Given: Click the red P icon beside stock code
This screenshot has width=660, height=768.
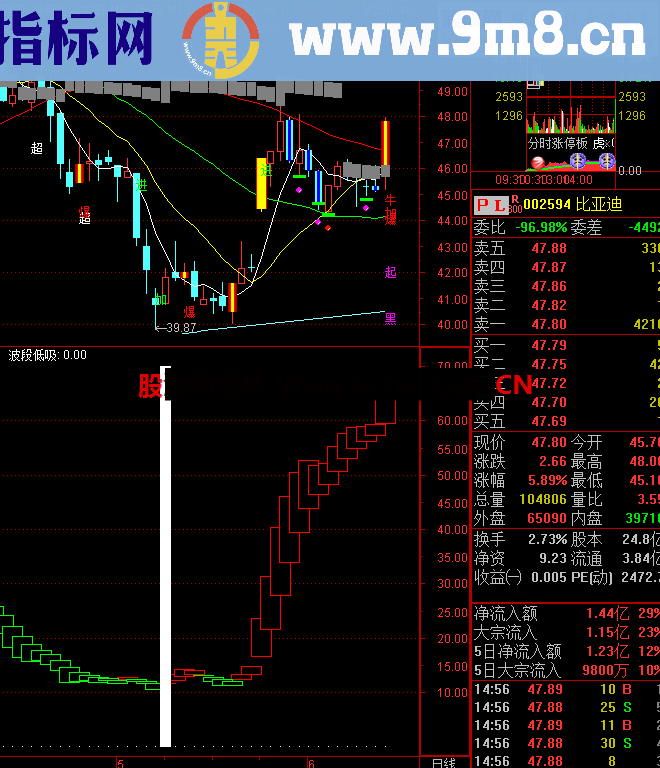Looking at the screenshot, I should pyautogui.click(x=481, y=205).
